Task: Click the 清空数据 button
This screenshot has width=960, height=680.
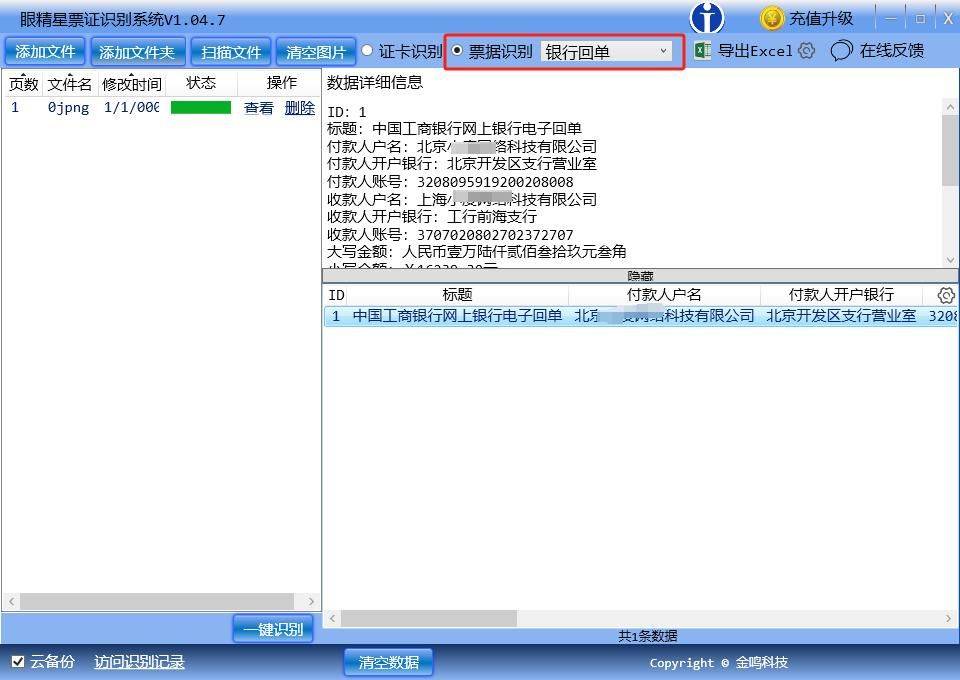Action: click(388, 662)
